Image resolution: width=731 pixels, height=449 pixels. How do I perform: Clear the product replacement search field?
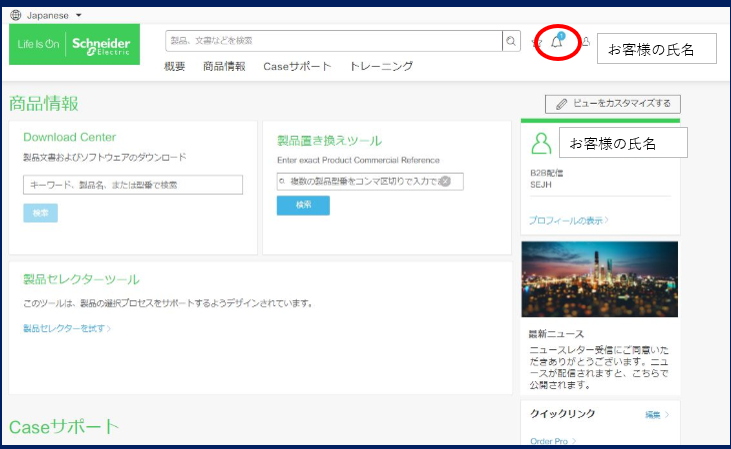tap(446, 181)
